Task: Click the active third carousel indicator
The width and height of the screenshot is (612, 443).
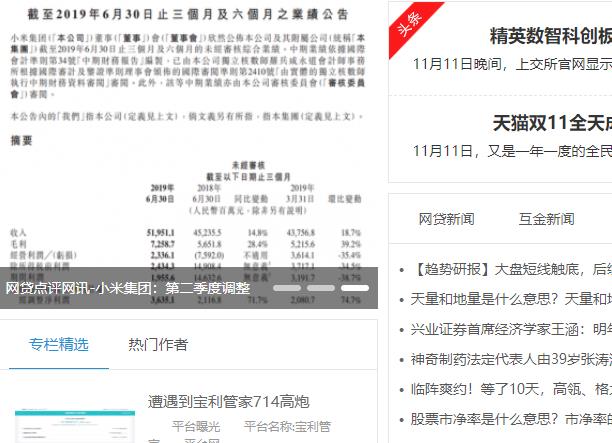Action: [355, 288]
